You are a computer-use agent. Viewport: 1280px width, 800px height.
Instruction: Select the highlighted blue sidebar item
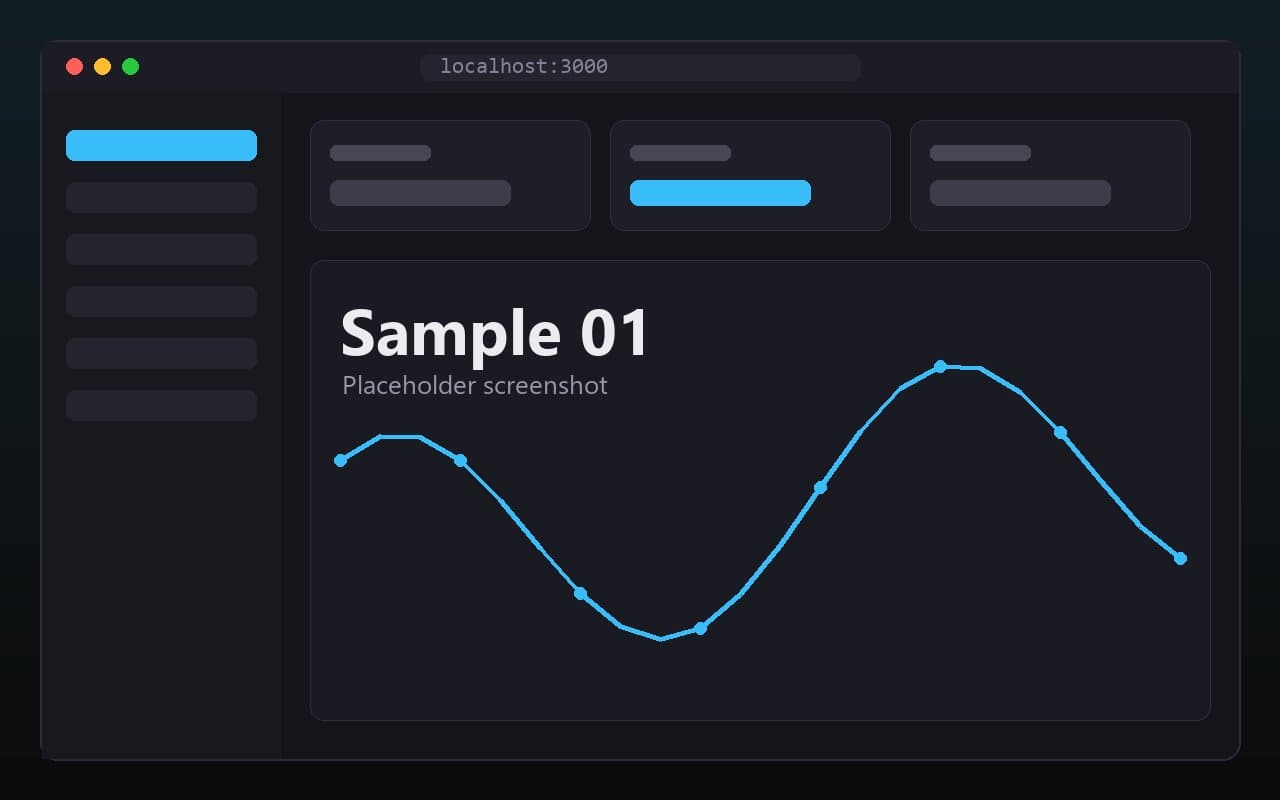click(x=161, y=145)
